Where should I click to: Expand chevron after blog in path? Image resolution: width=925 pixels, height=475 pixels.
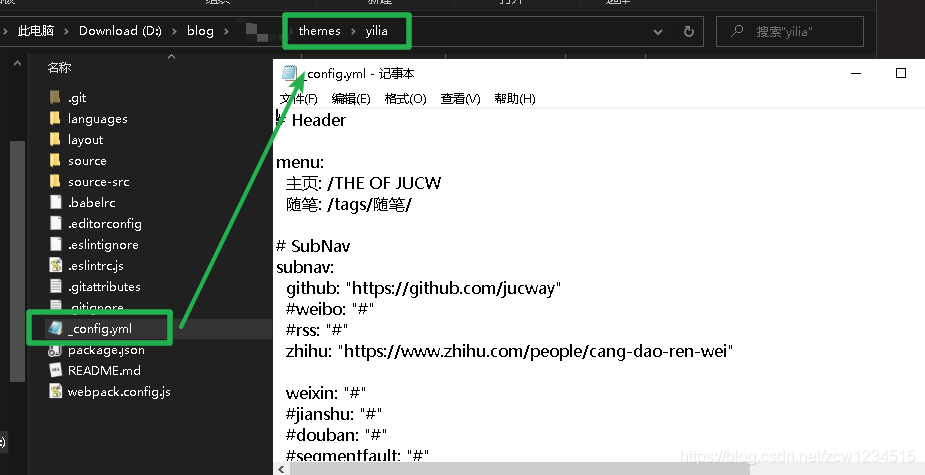pos(226,31)
